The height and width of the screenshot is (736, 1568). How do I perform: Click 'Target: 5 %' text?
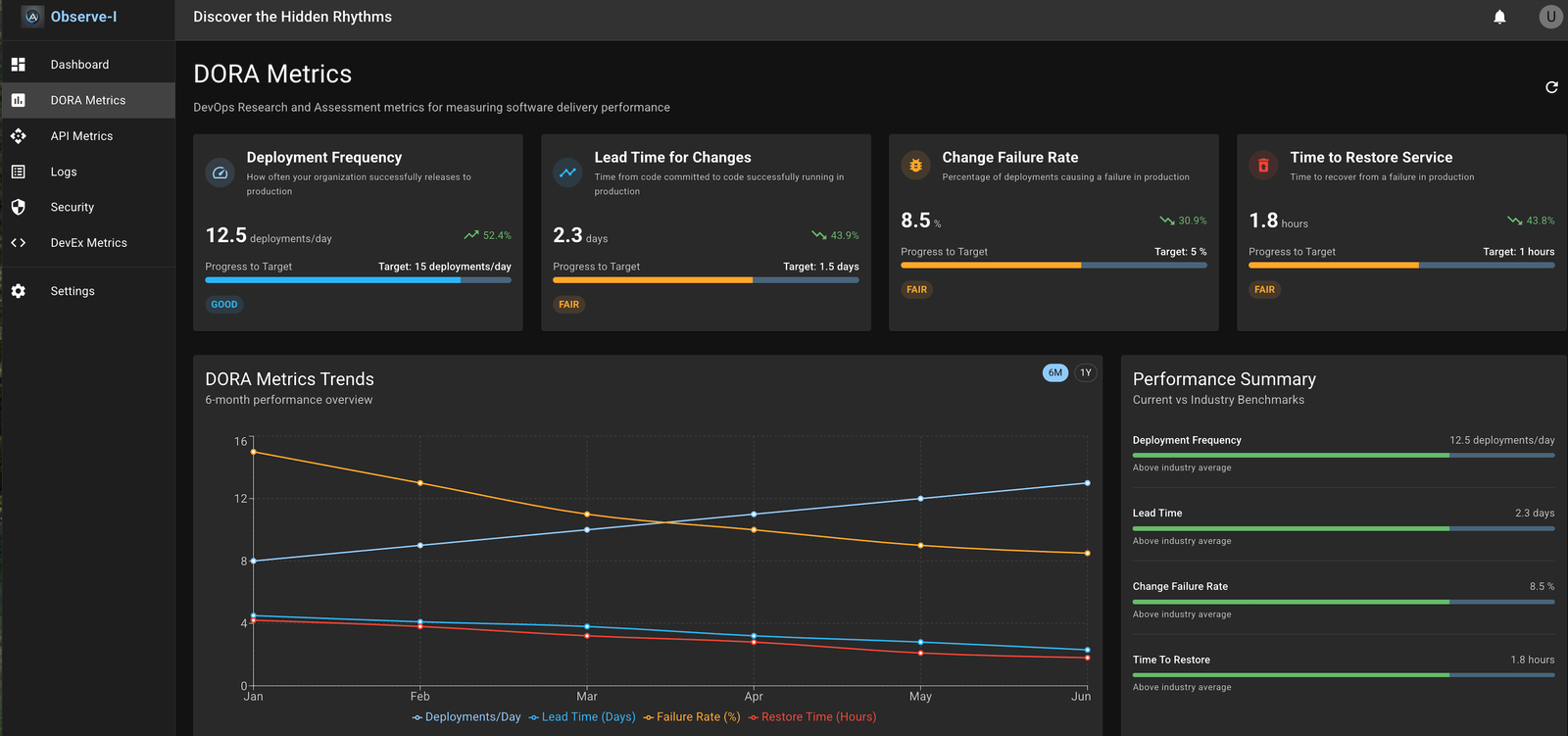click(x=1181, y=252)
